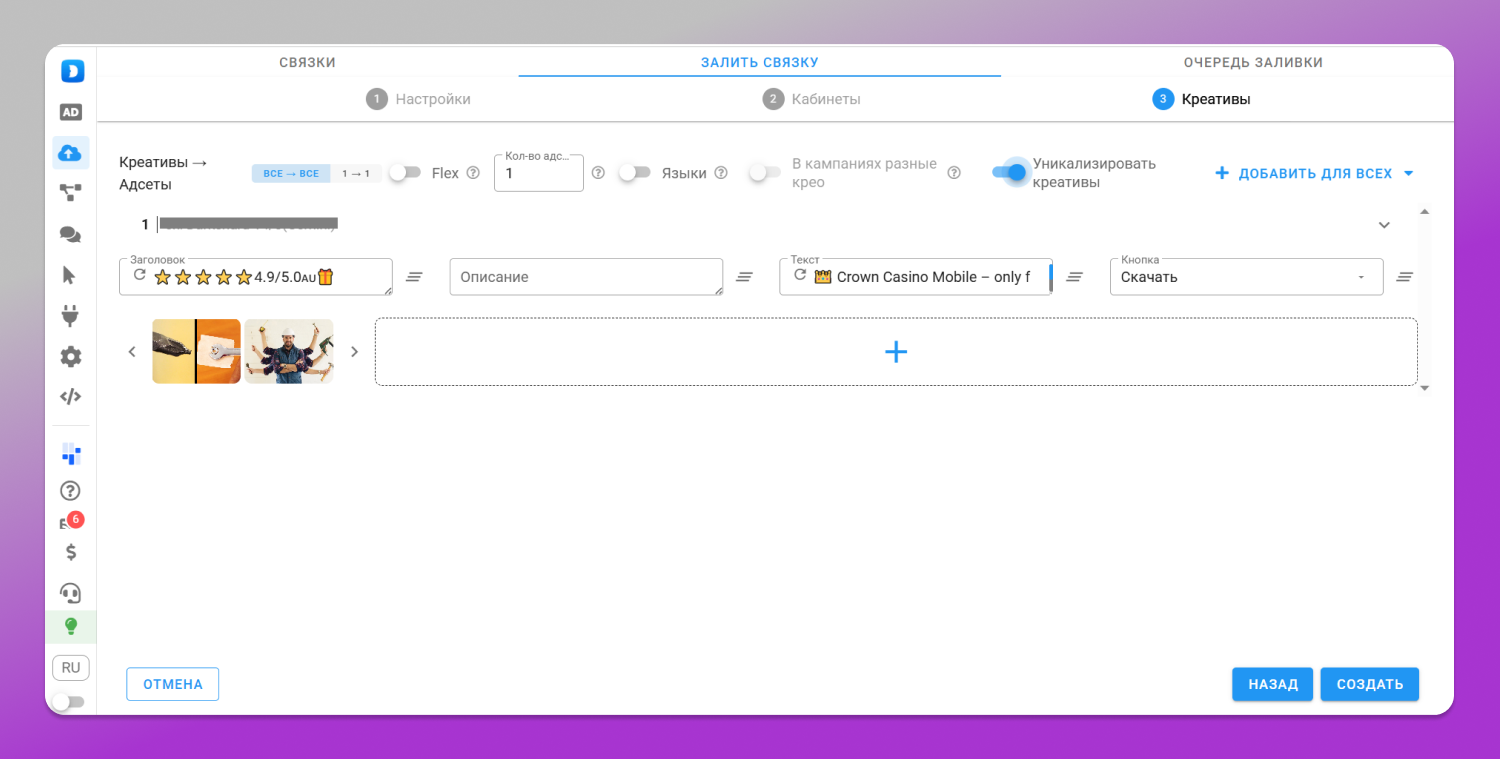Click the support headset icon
Screen dimensions: 1500x759
click(71, 593)
